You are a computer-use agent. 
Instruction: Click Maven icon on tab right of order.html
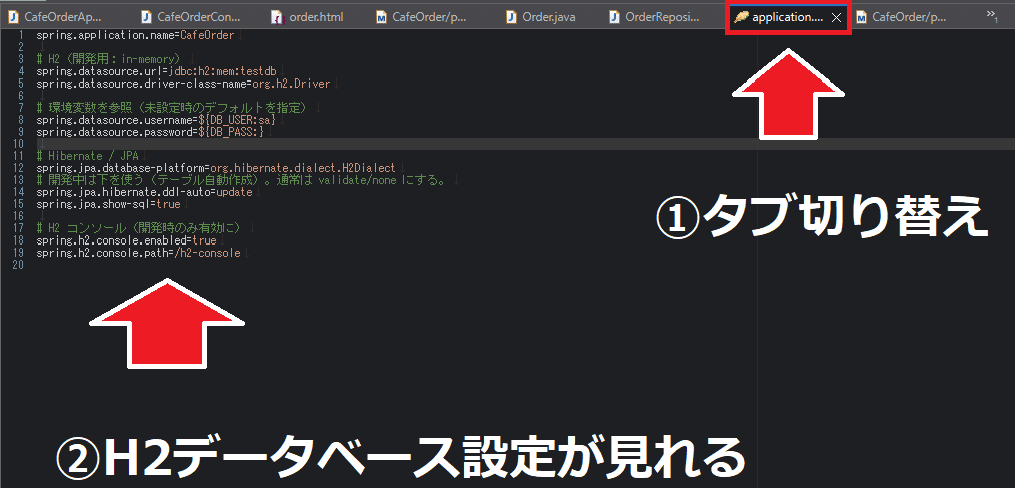pos(381,17)
